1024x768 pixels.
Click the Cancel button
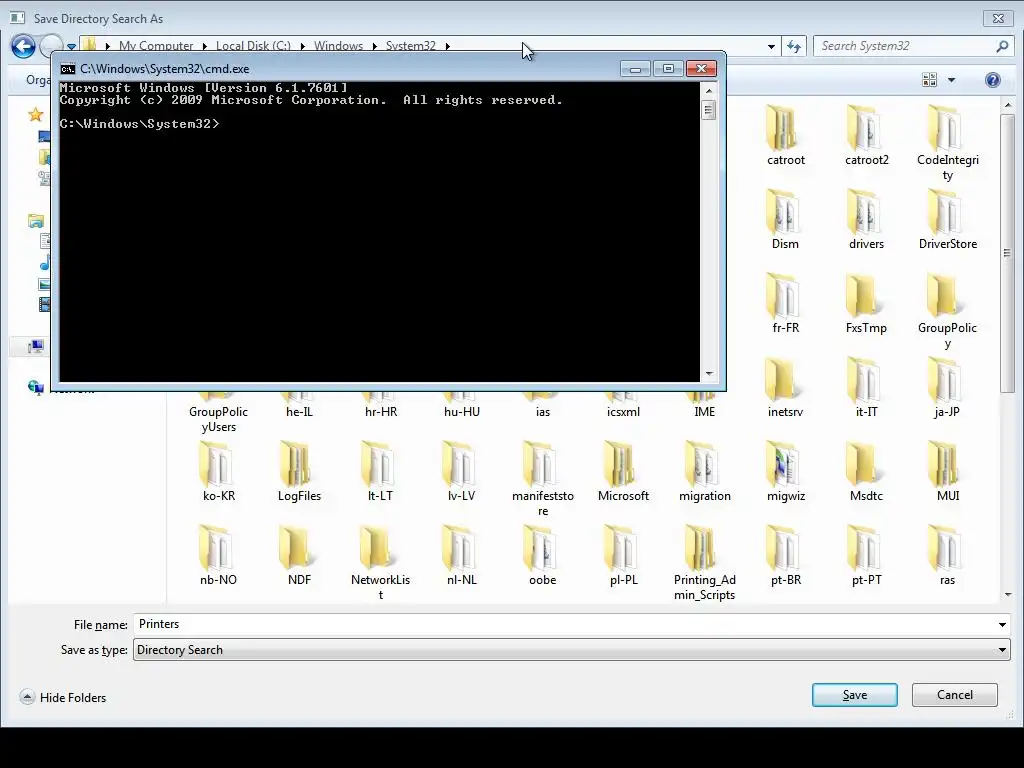click(x=954, y=695)
